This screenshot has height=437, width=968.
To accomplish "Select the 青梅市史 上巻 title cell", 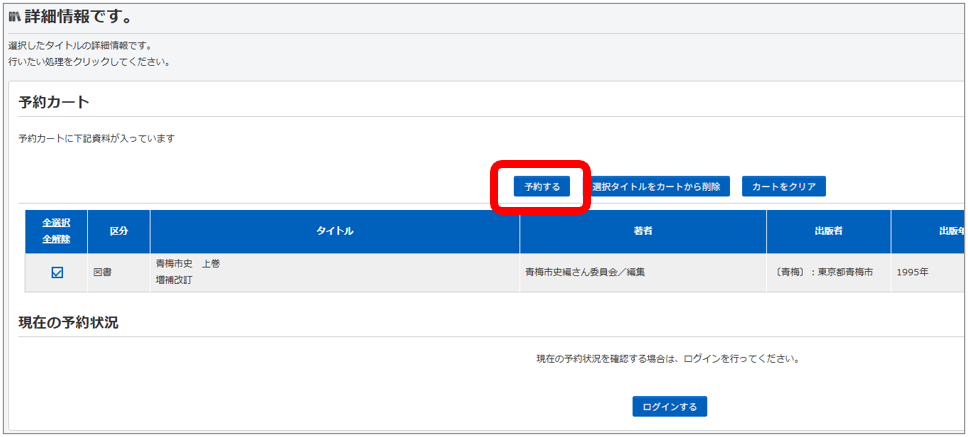I will click(188, 264).
